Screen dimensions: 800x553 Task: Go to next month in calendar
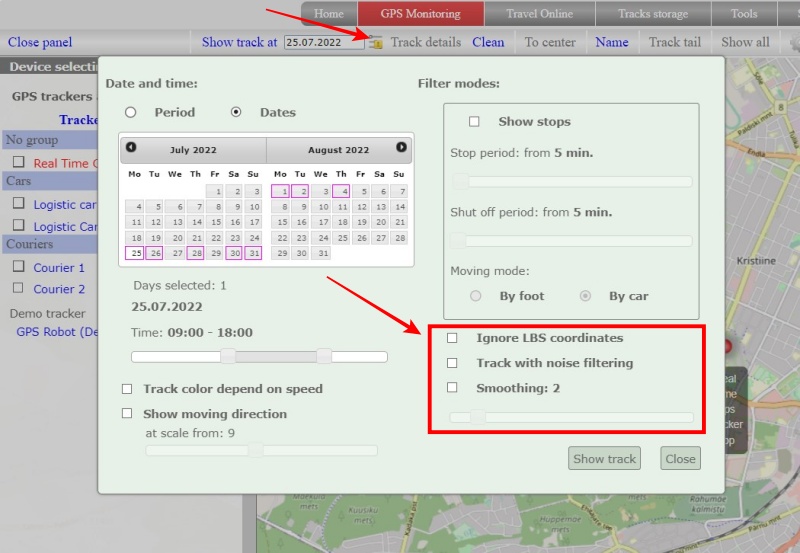pos(401,148)
